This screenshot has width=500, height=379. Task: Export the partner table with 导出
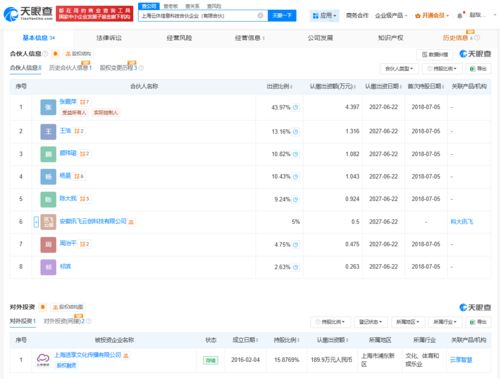pyautogui.click(x=478, y=69)
